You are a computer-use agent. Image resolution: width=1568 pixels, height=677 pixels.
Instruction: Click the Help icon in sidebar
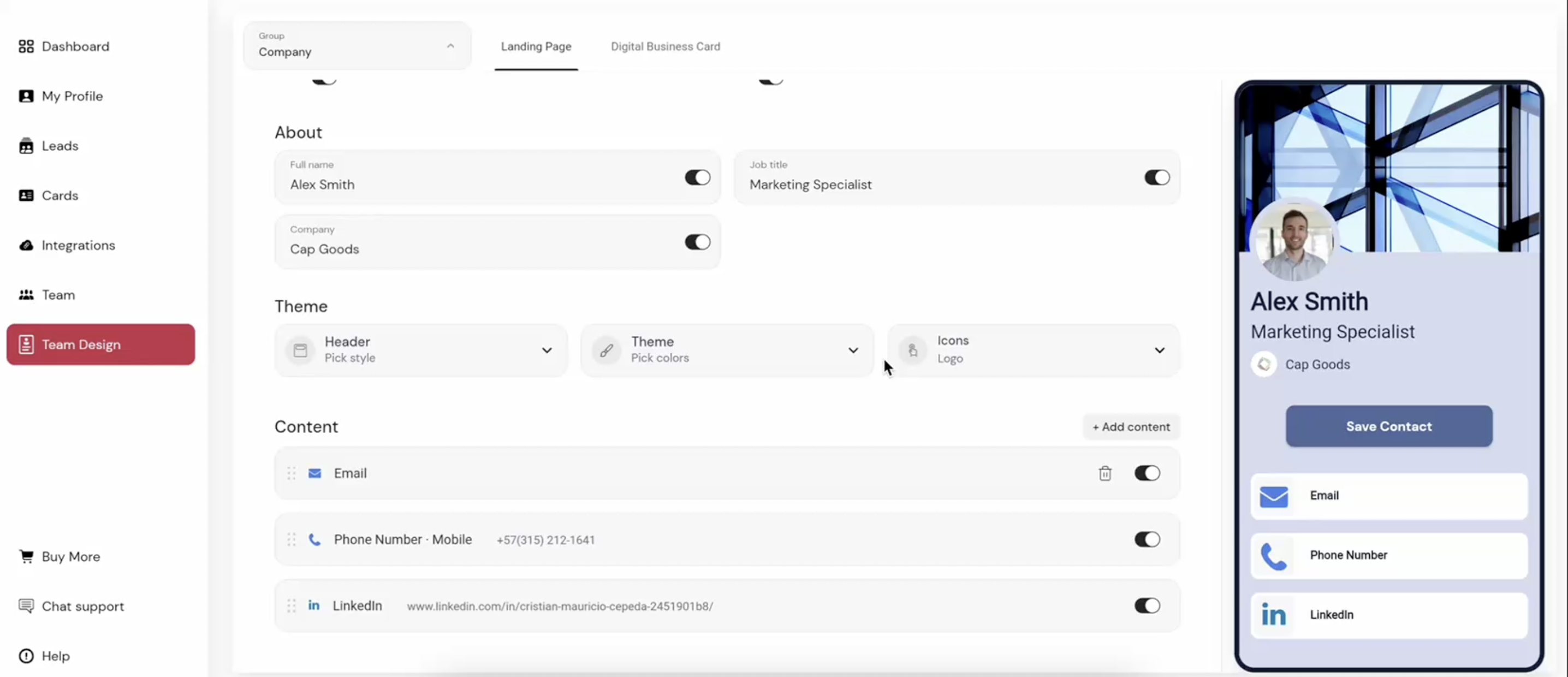click(x=26, y=656)
